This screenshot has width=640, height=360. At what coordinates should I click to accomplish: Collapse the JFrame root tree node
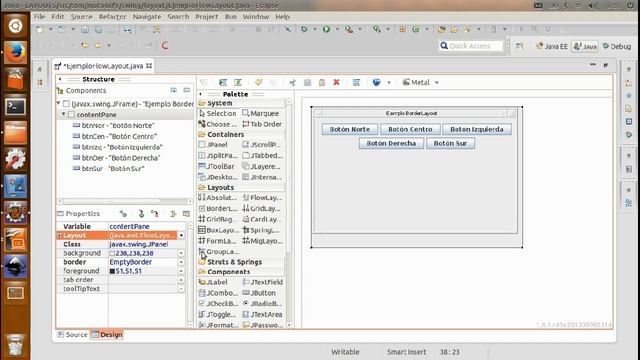[x=59, y=104]
